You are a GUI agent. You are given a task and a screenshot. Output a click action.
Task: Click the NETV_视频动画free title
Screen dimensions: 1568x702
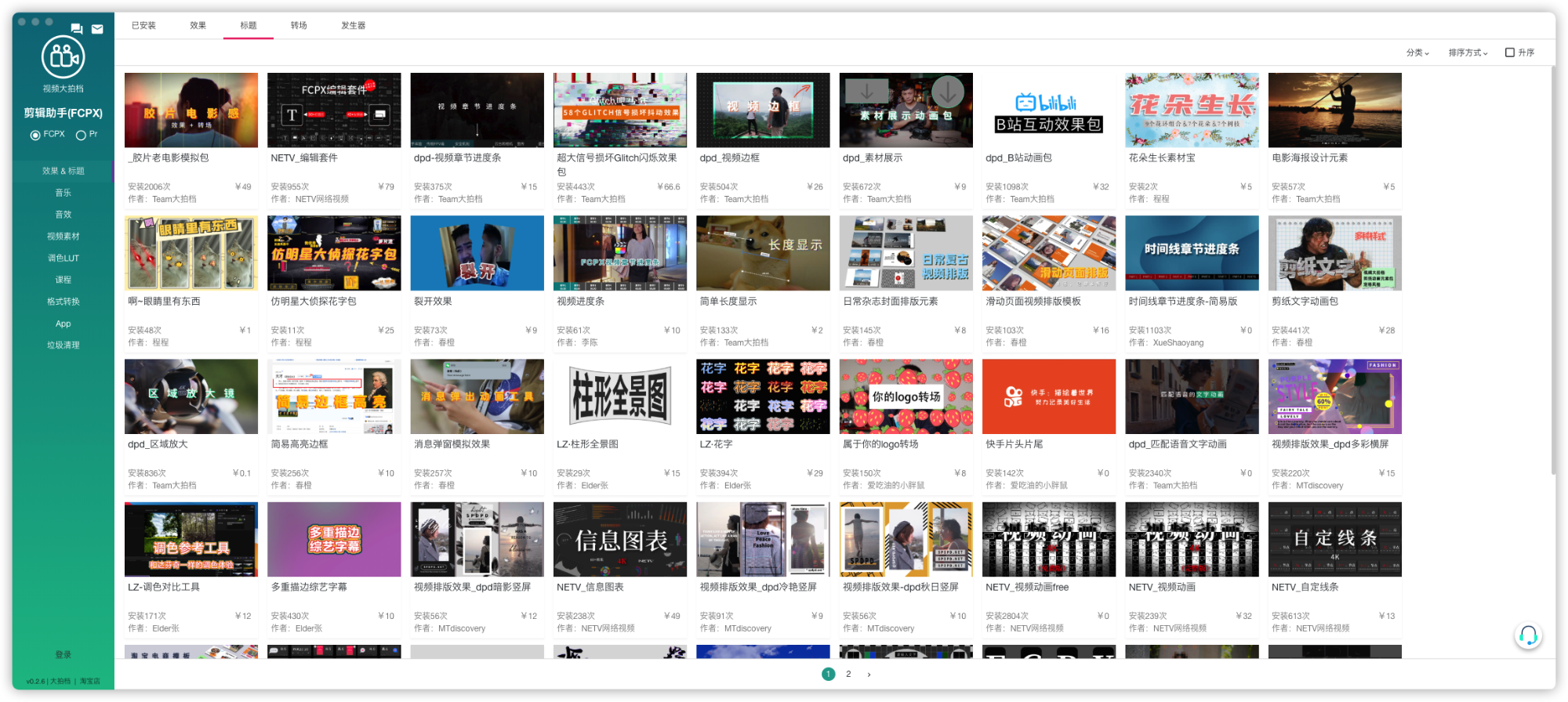1027,587
